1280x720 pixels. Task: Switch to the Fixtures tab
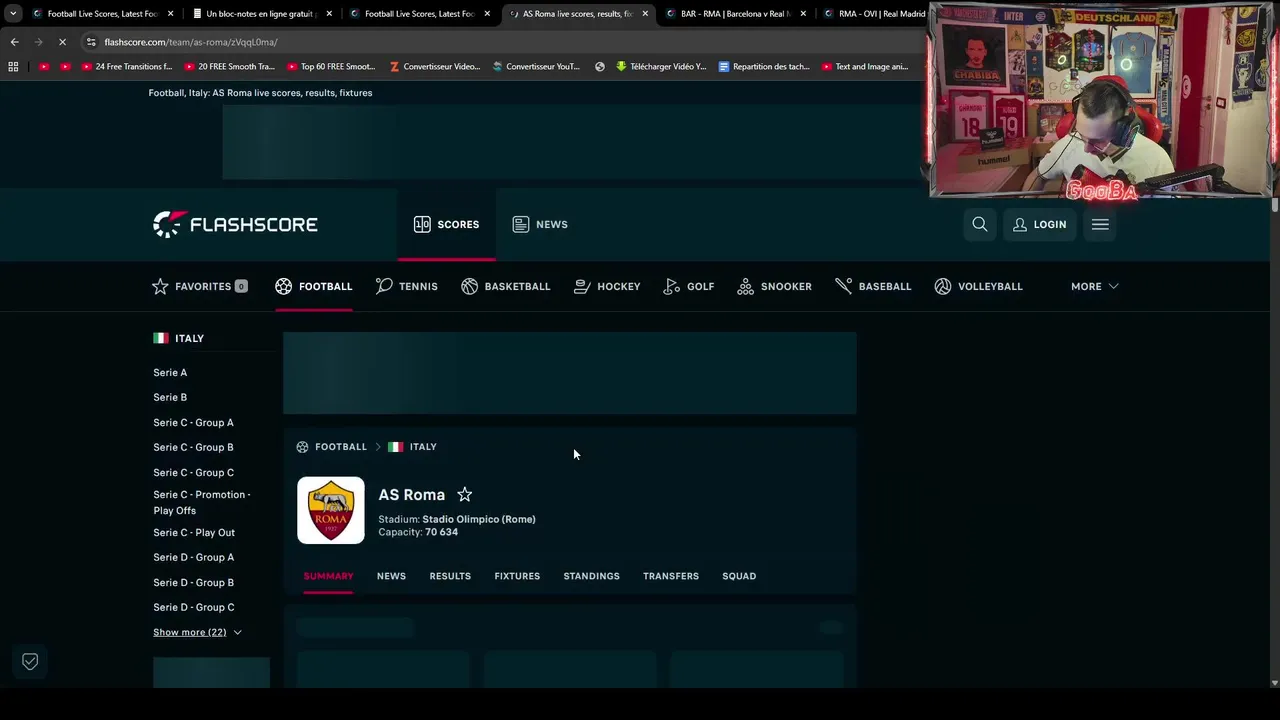(517, 576)
